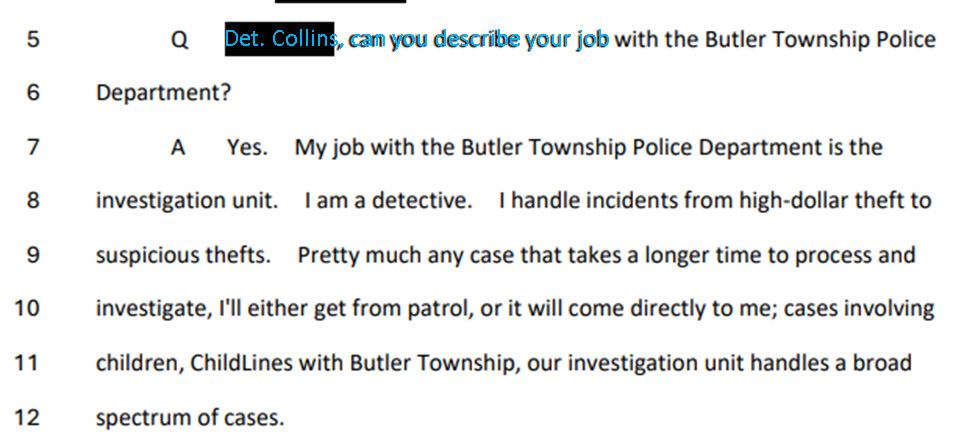Click the phrase "spectrum of cases."

click(x=190, y=417)
